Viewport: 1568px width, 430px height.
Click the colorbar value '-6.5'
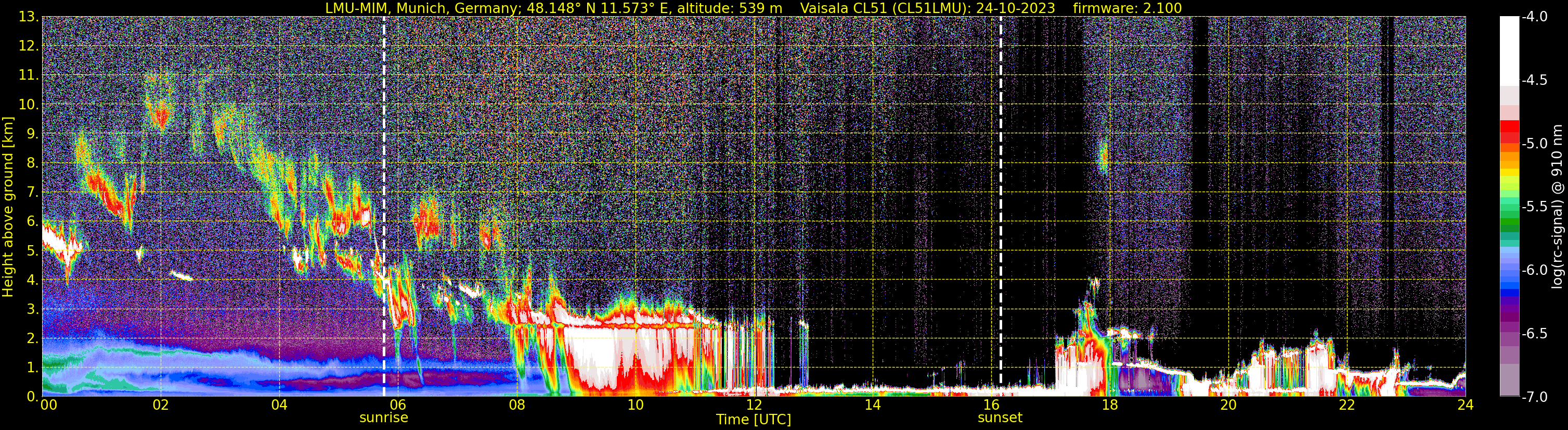pyautogui.click(x=1535, y=334)
